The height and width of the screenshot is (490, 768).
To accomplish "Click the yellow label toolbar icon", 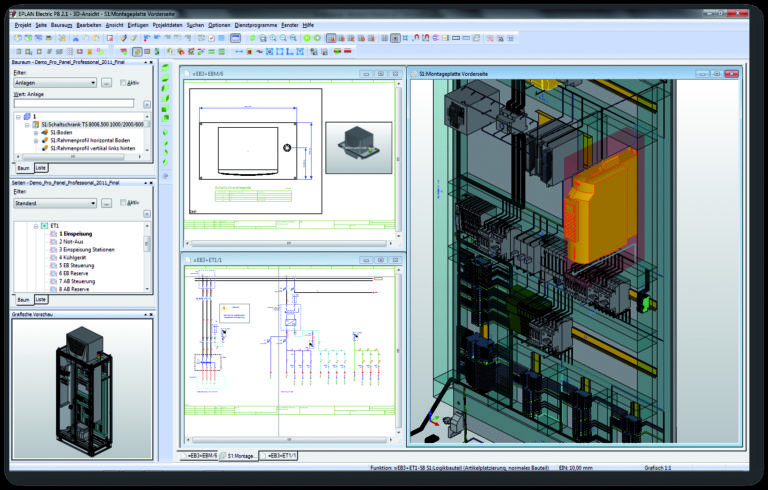I will coord(445,38).
